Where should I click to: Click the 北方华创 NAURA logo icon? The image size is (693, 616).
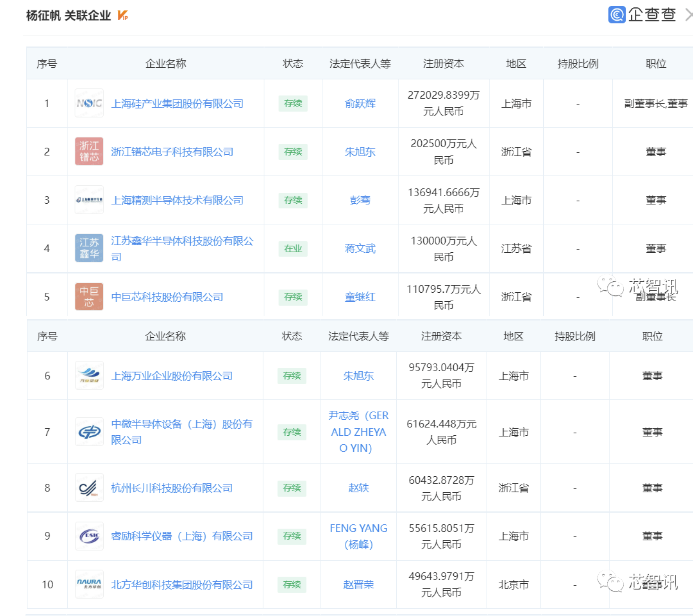pos(89,585)
